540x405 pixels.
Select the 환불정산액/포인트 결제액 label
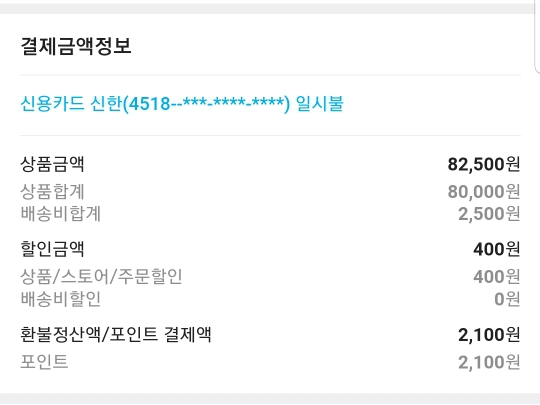tap(116, 334)
